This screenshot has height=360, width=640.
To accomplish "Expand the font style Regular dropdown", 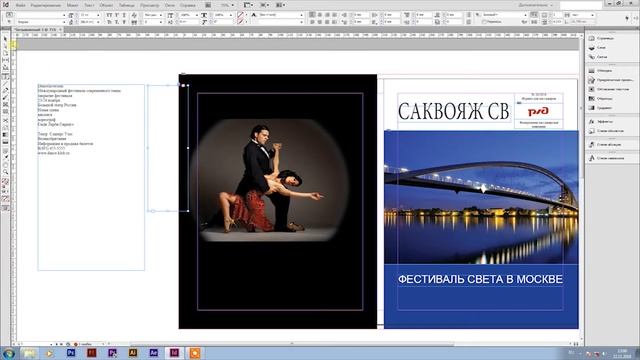I will pyautogui.click(x=63, y=22).
